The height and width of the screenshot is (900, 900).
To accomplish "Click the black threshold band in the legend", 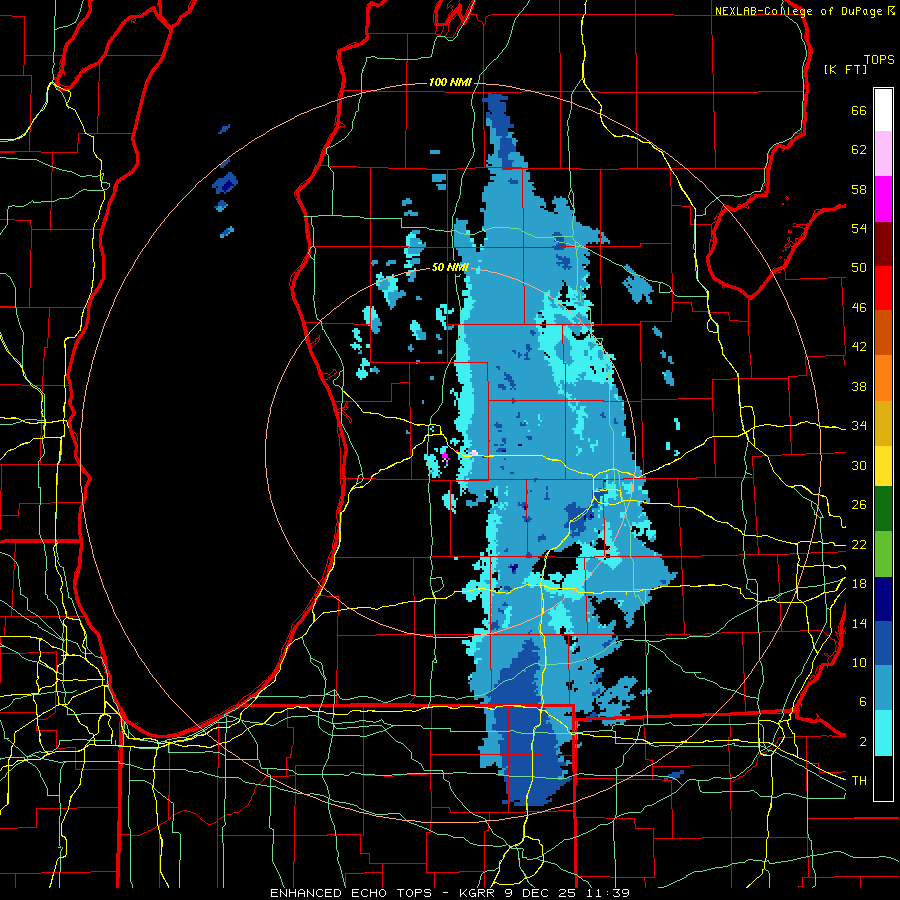I will click(x=883, y=778).
